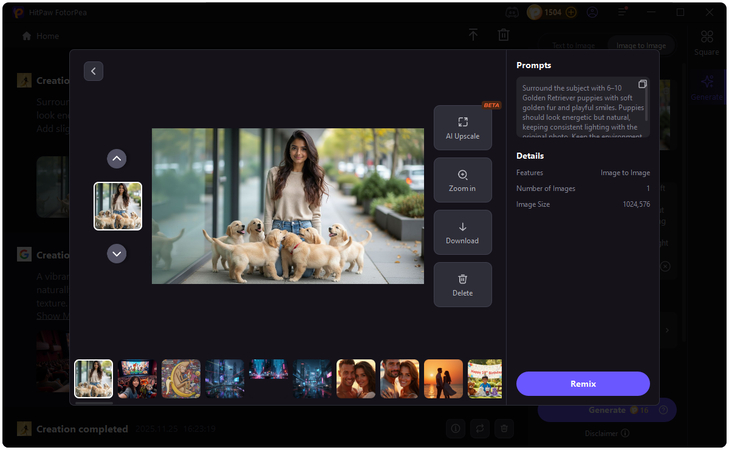Click the upload icon in top bar
The height and width of the screenshot is (450, 729).
(x=473, y=35)
